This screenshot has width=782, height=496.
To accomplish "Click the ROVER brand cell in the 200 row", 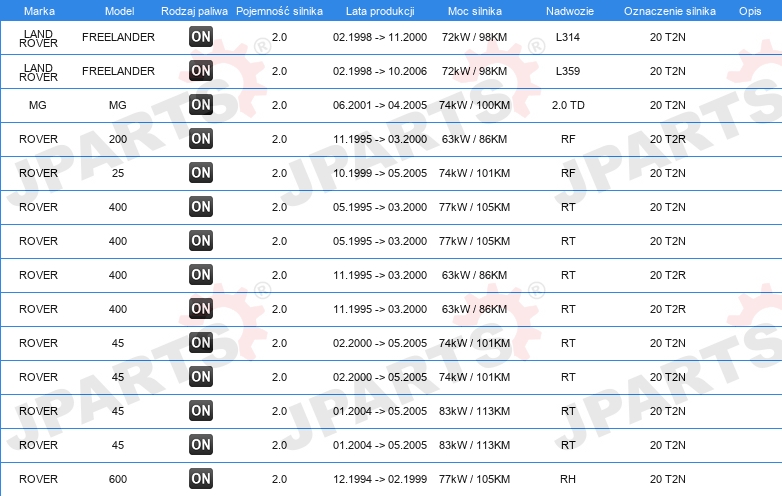I will (38, 139).
